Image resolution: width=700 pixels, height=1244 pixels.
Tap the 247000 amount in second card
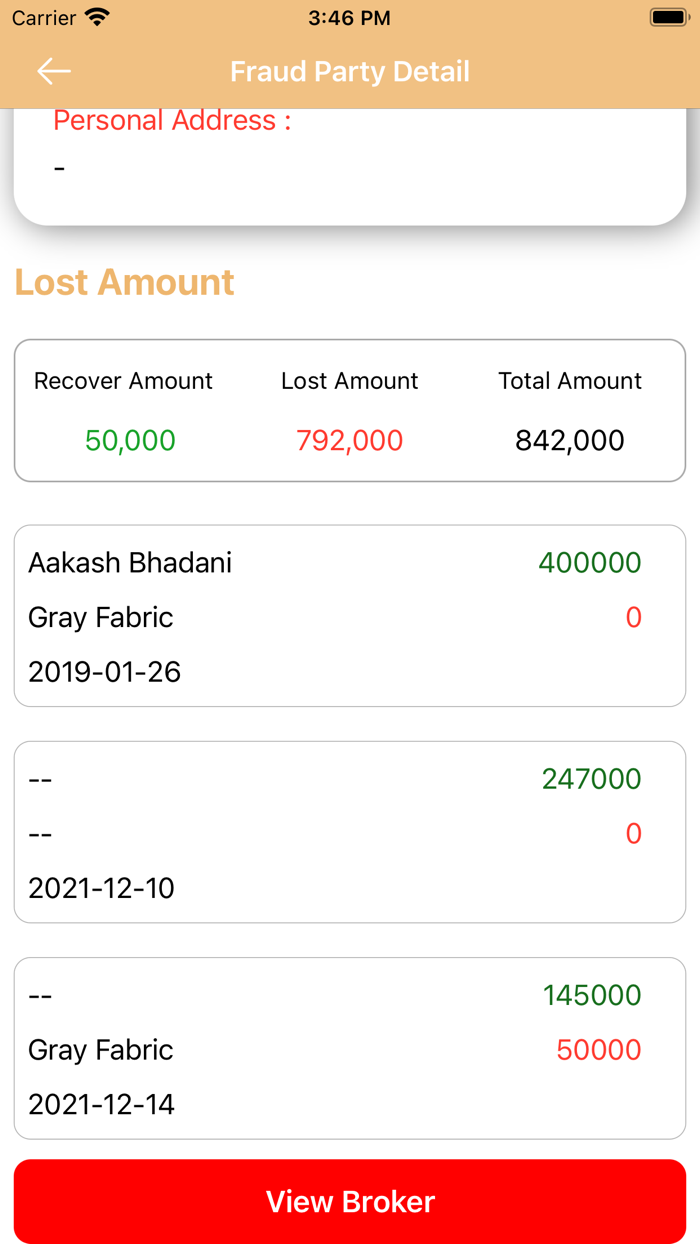click(x=592, y=779)
